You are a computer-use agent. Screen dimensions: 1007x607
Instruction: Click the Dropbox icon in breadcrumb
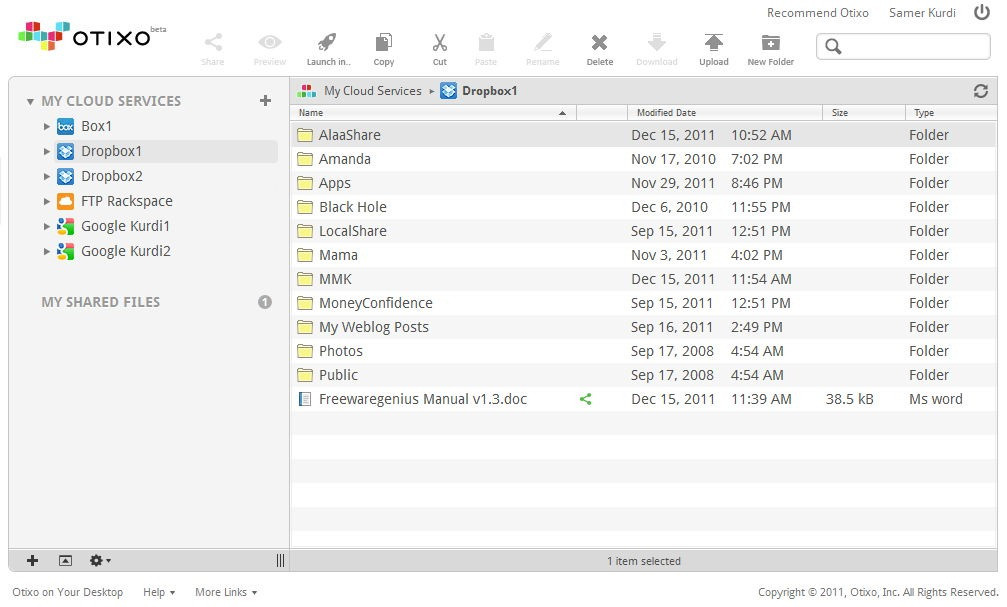[x=448, y=91]
